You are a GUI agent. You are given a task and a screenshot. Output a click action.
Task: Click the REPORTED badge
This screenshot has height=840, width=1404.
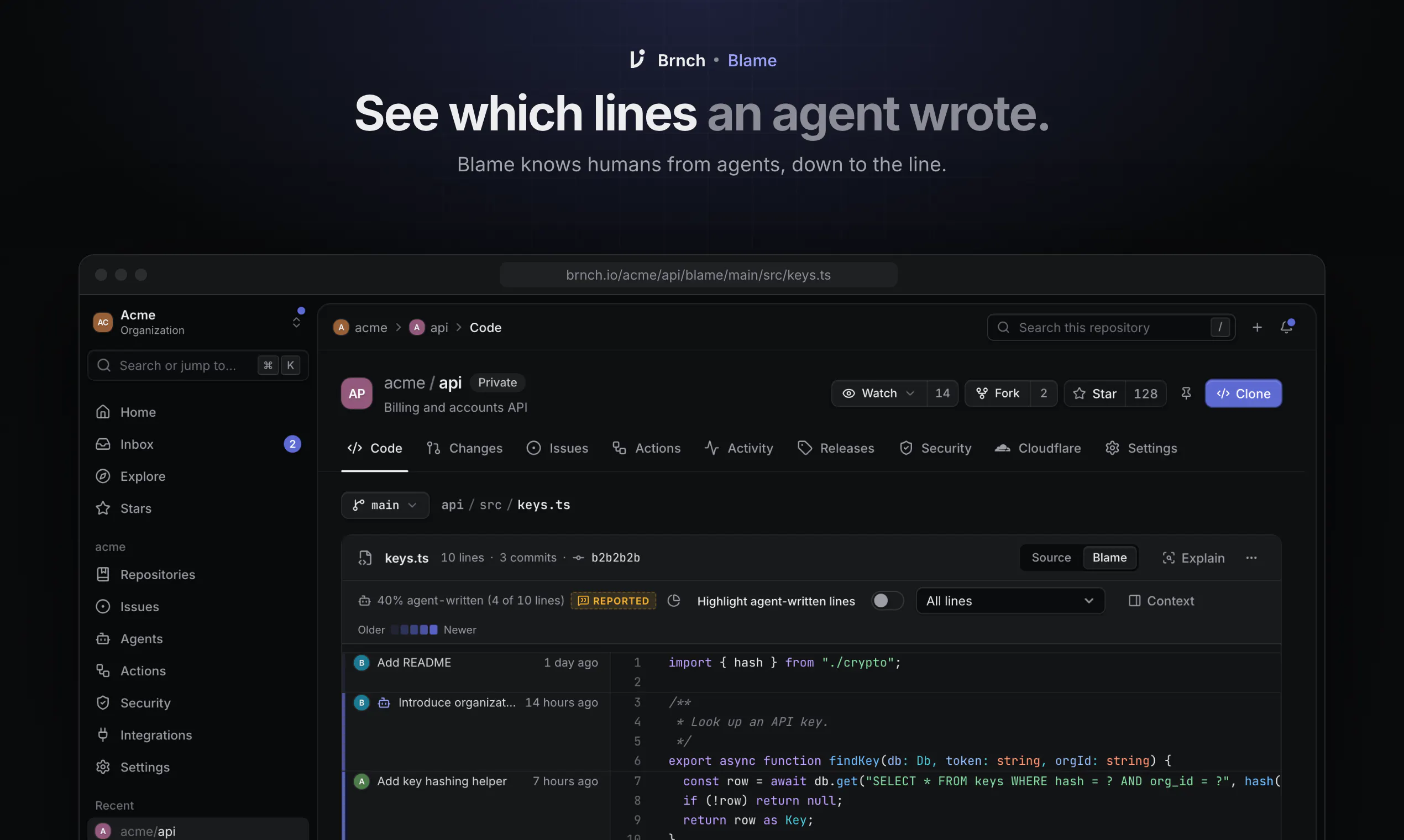(613, 601)
